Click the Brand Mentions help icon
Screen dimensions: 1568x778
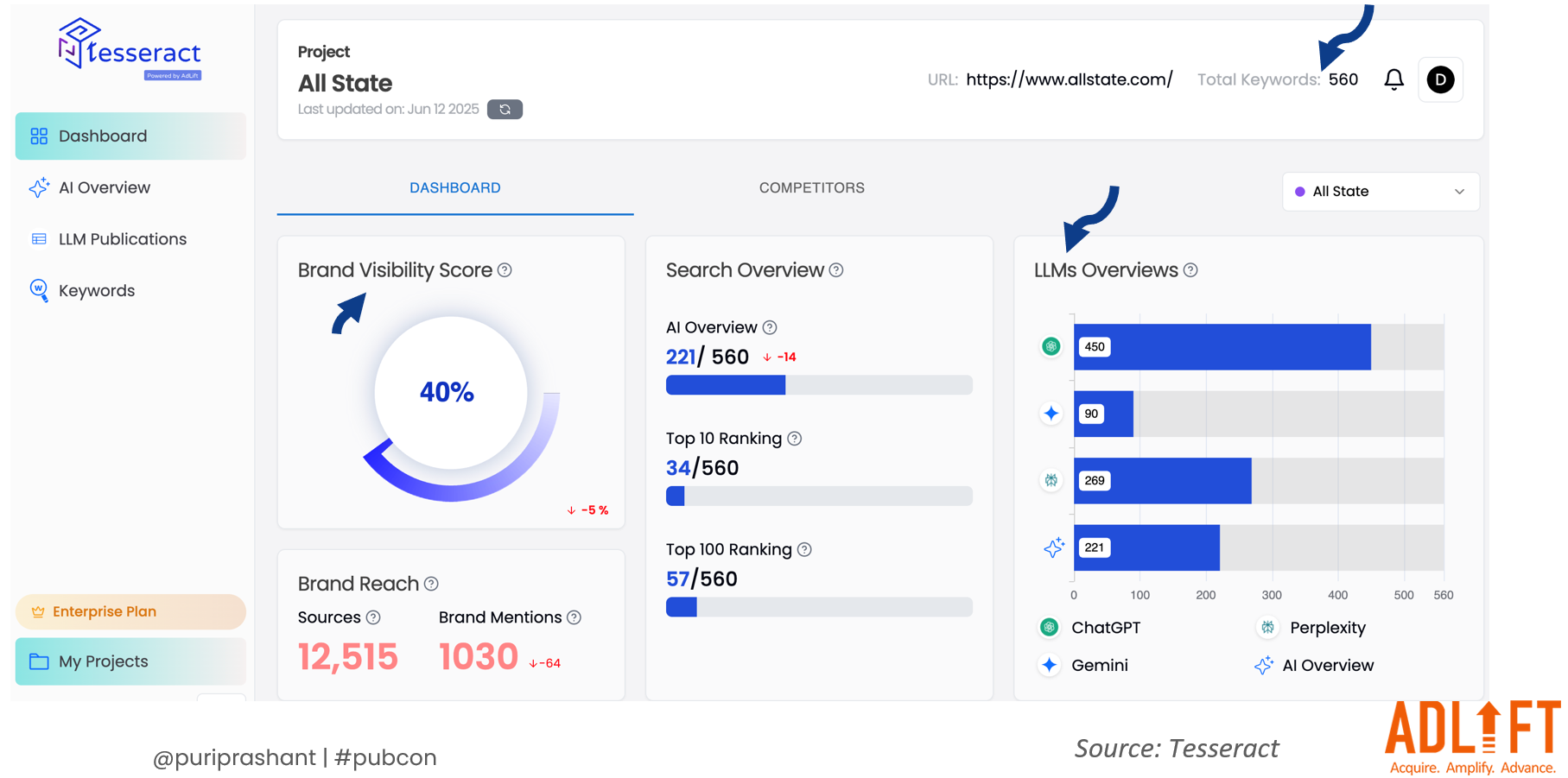pyautogui.click(x=575, y=617)
